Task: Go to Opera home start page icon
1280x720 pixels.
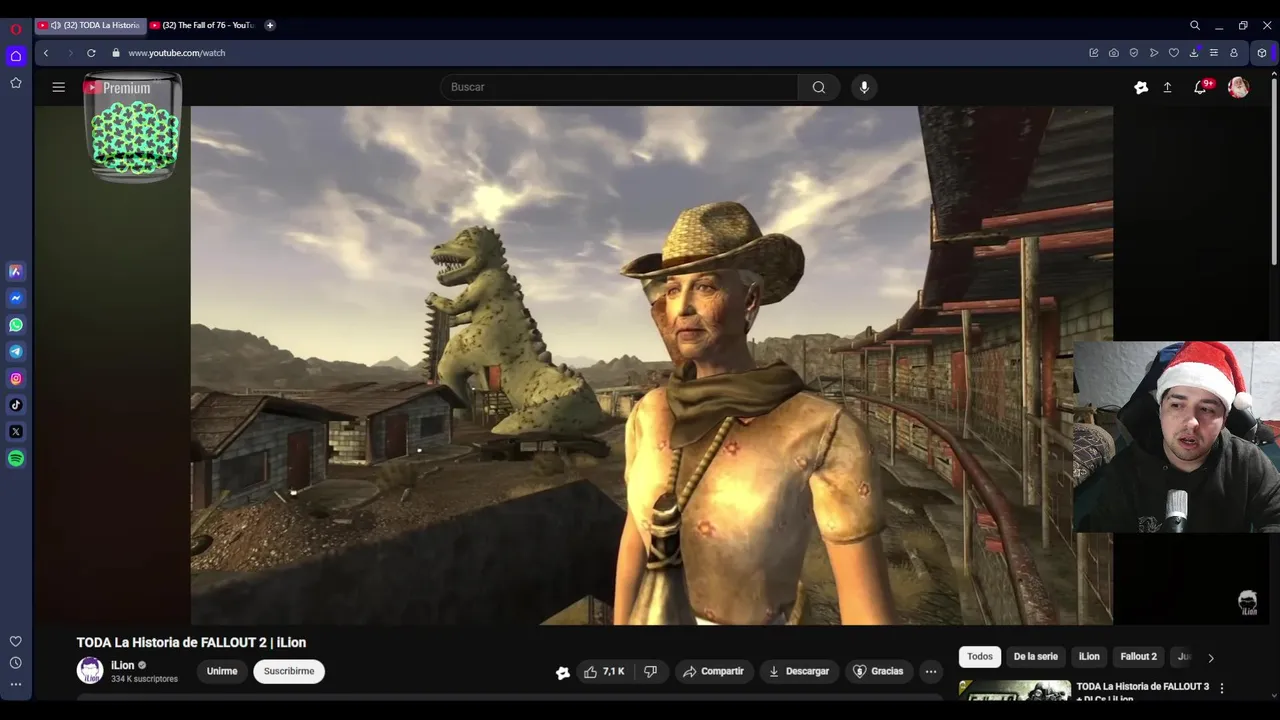Action: (x=16, y=56)
